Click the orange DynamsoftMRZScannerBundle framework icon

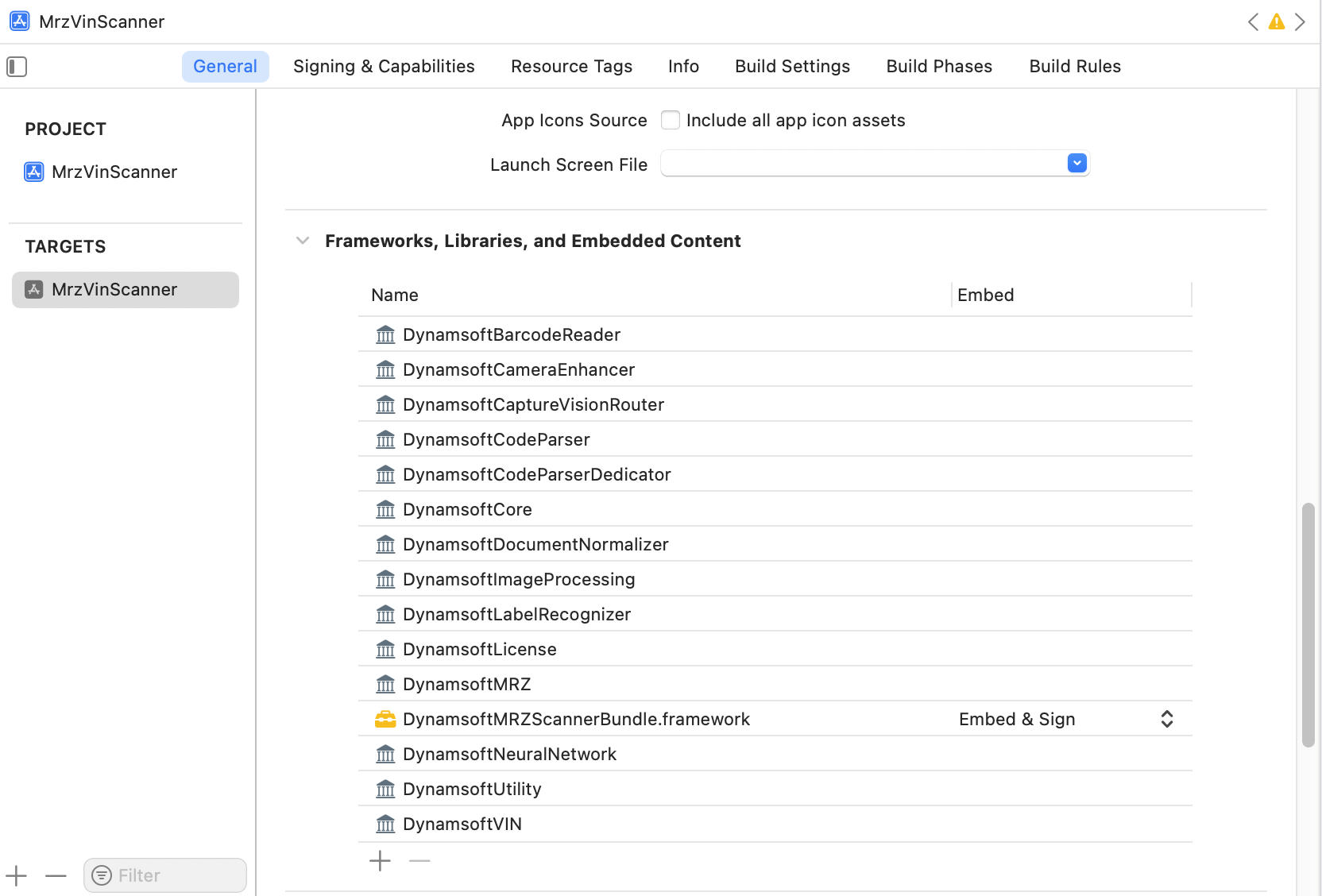click(385, 719)
